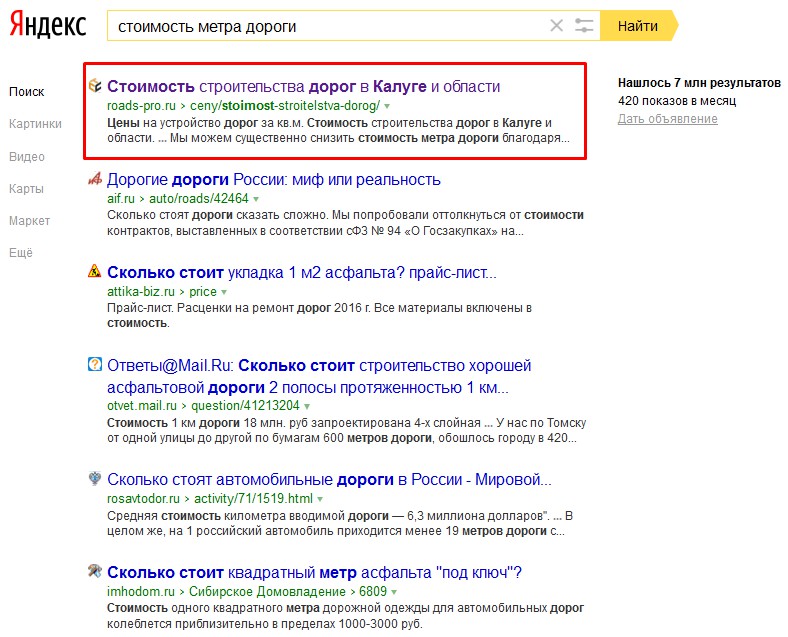
Task: Expand the otvet.mail.ru result dropdown arrow
Action: pyautogui.click(x=307, y=406)
